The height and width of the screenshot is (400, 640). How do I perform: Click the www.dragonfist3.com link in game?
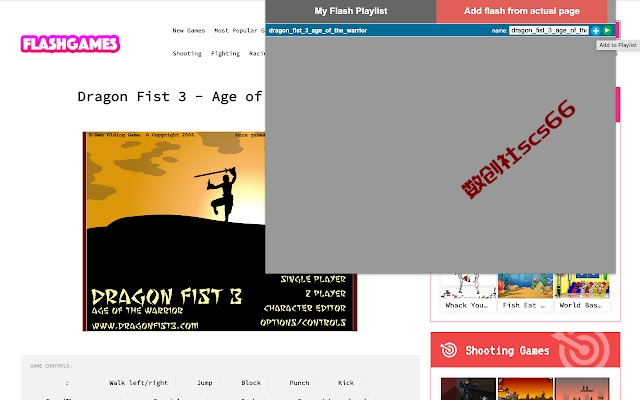pos(145,326)
